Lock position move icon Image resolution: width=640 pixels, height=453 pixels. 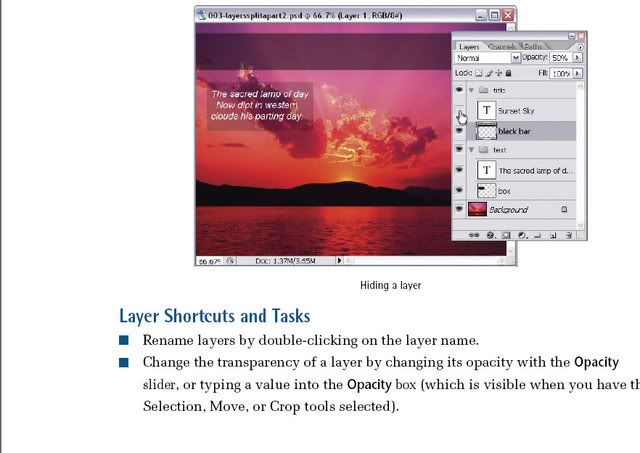click(x=498, y=73)
